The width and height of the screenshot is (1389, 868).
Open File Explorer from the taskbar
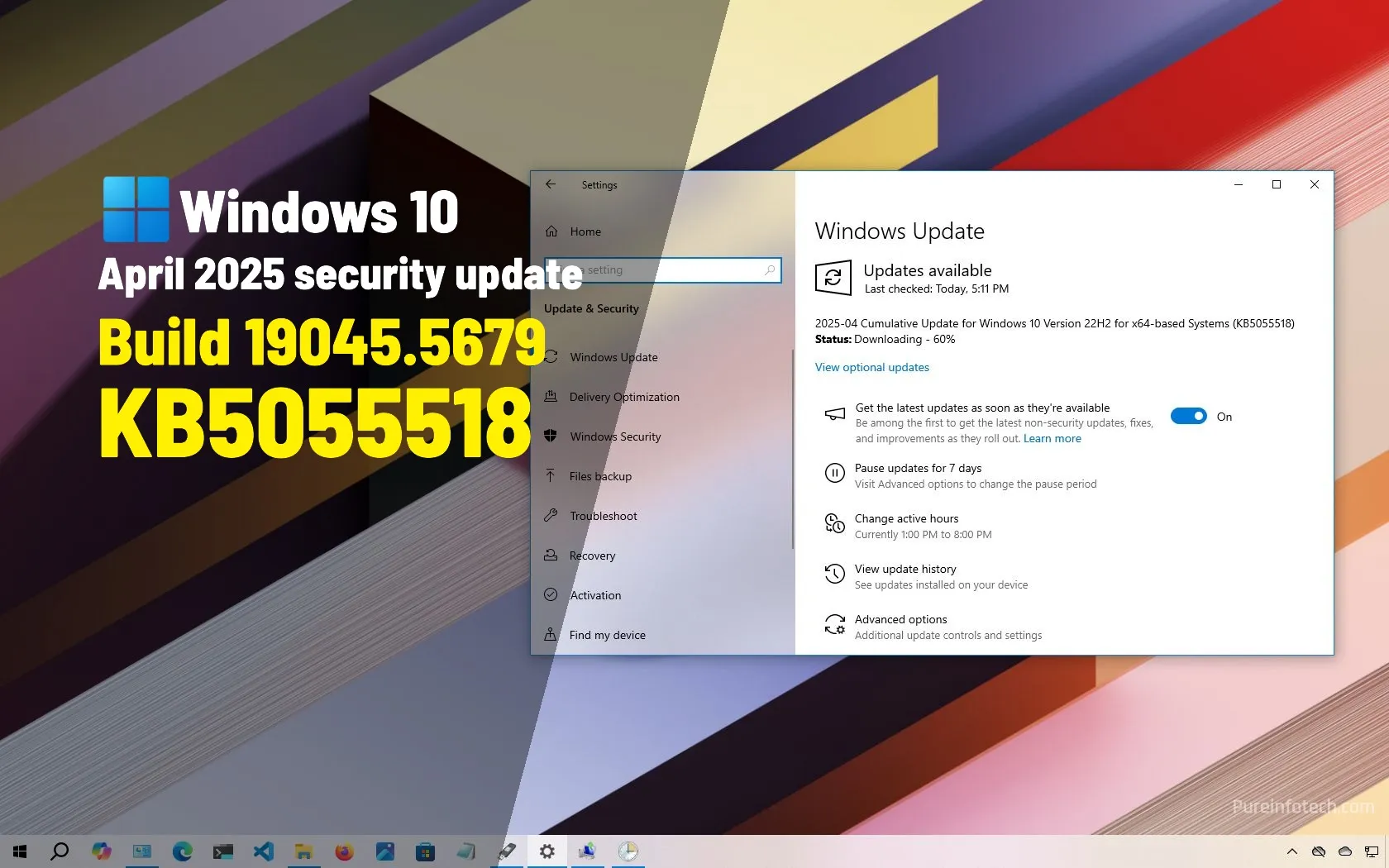[x=303, y=851]
